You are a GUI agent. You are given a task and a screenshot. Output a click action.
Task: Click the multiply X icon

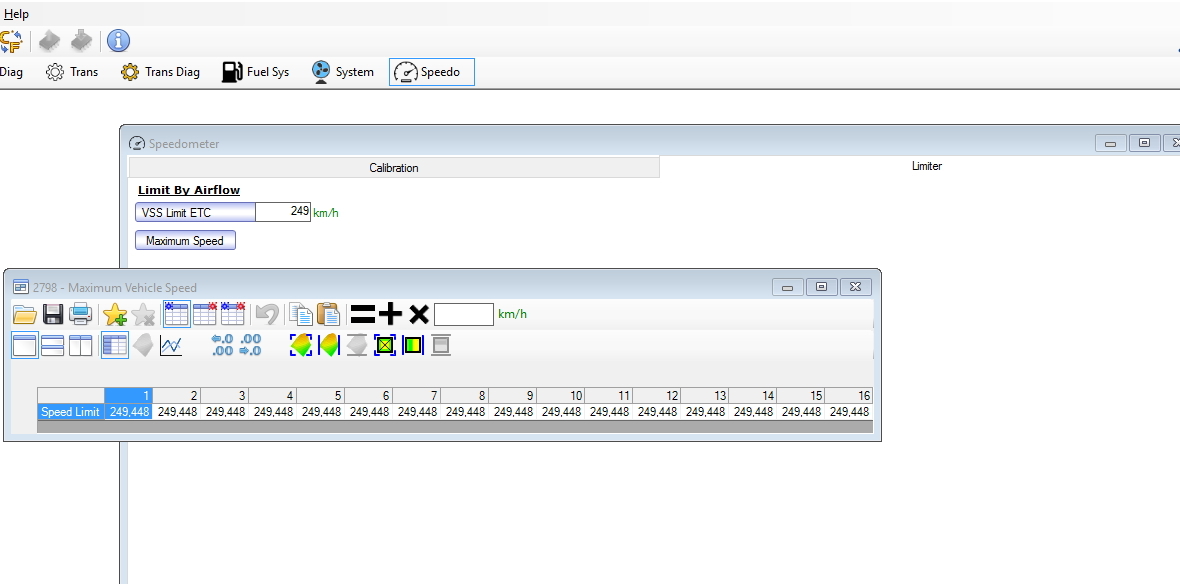[x=418, y=314]
